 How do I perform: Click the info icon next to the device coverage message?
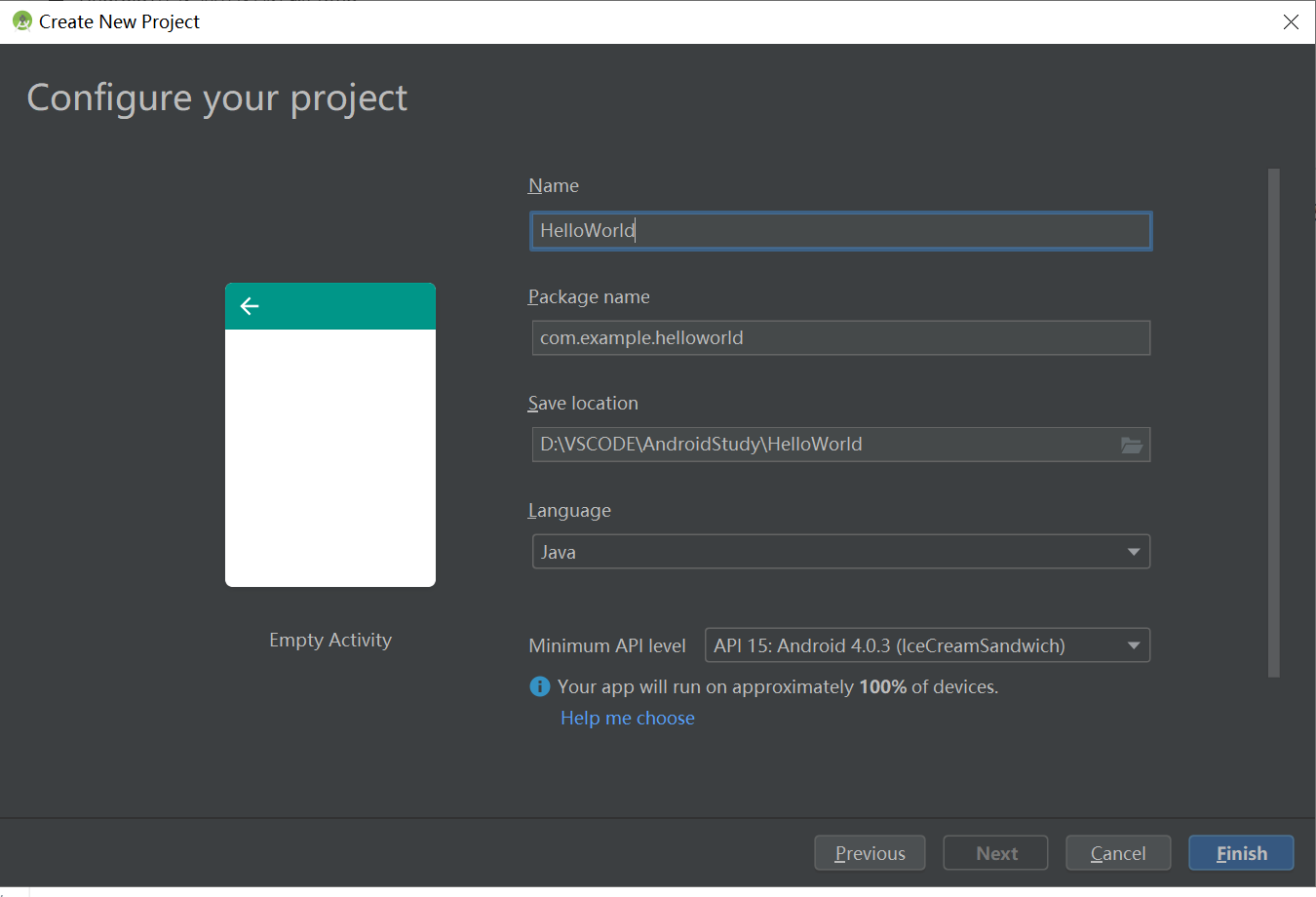tap(539, 686)
